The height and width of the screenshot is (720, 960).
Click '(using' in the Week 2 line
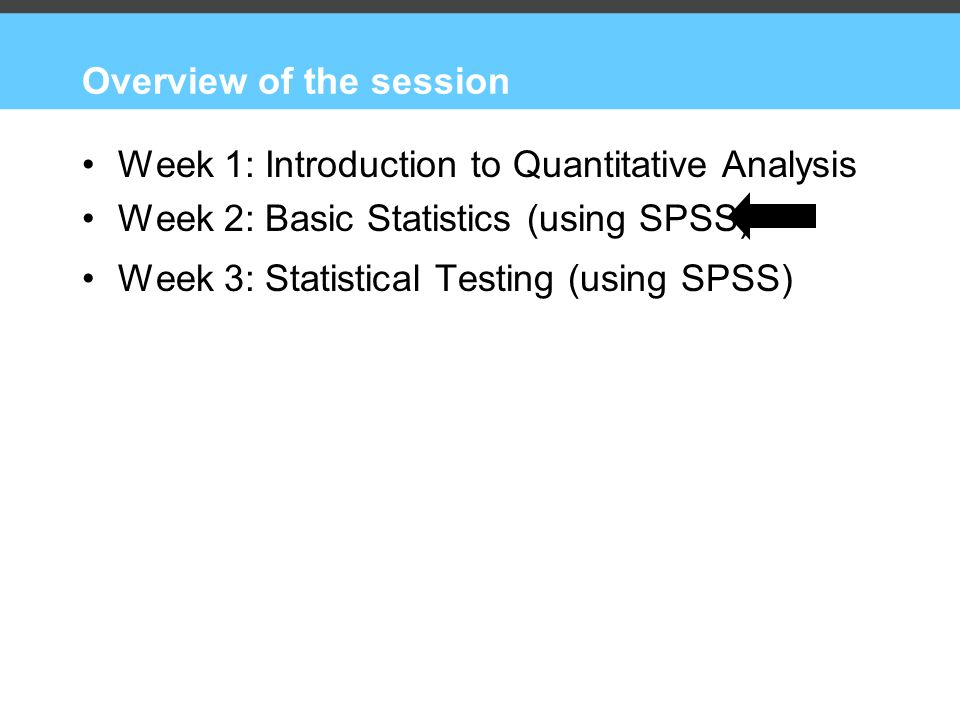pos(576,220)
